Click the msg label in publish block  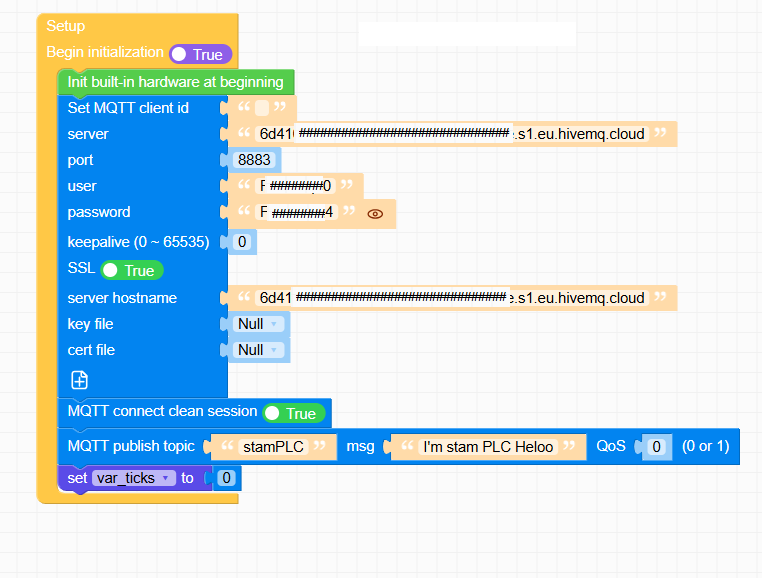click(x=360, y=447)
